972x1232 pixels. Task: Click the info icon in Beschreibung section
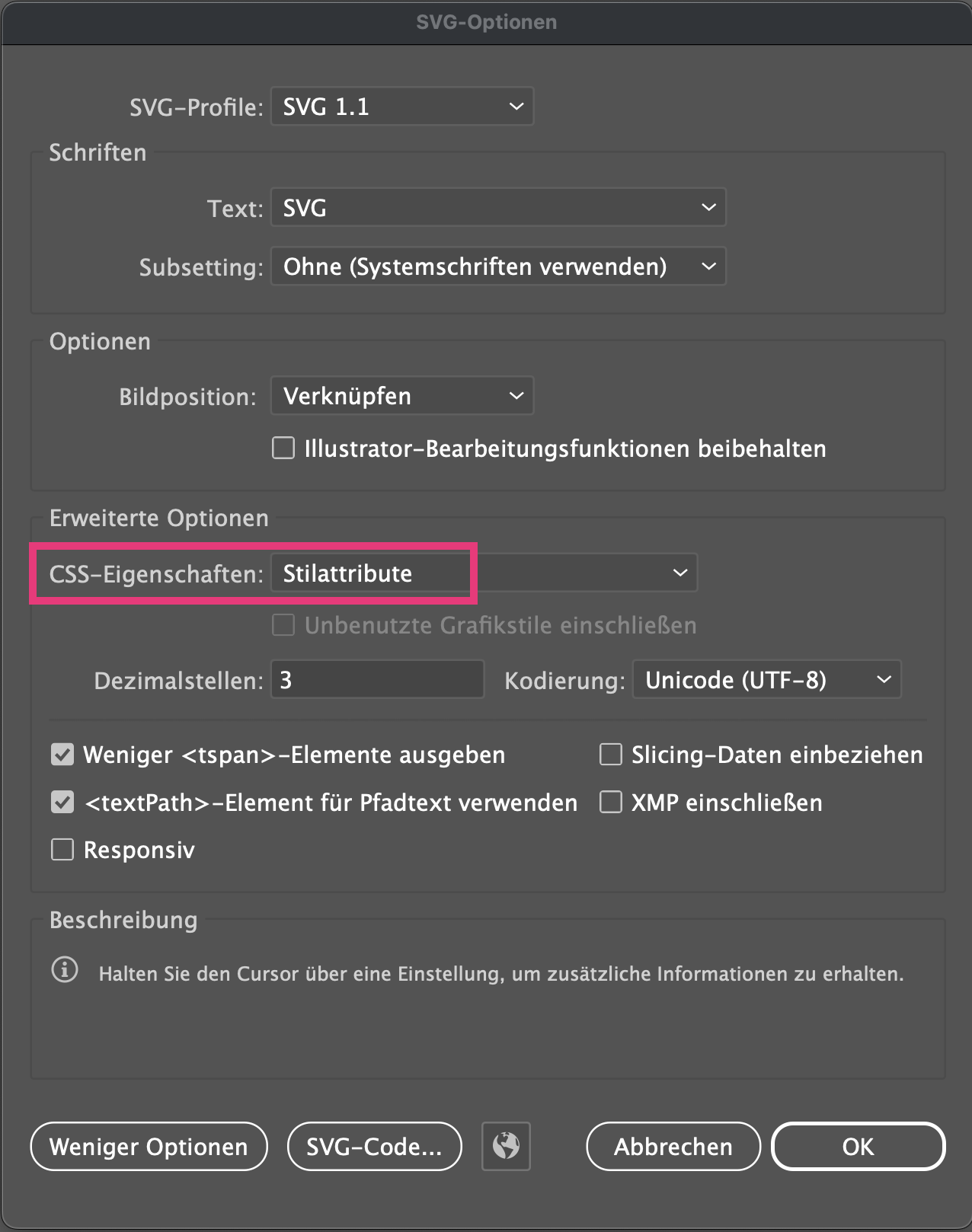point(65,971)
